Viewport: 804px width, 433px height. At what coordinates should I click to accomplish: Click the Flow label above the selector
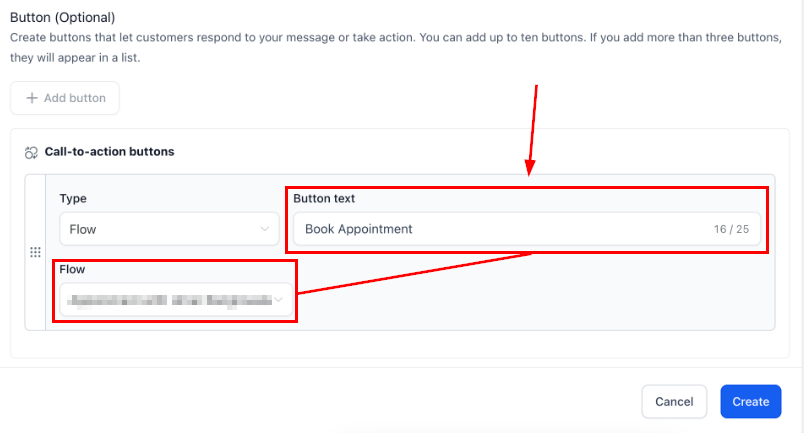72,269
